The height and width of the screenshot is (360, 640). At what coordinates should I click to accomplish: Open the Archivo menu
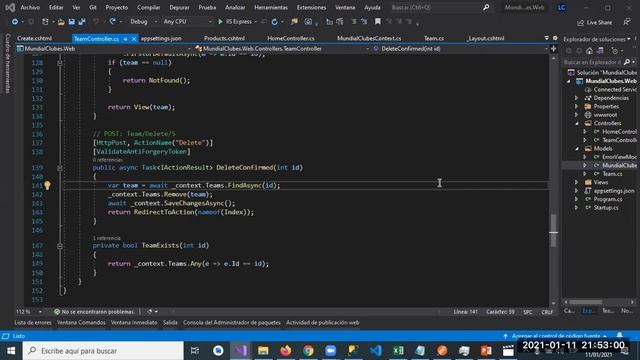pos(30,7)
